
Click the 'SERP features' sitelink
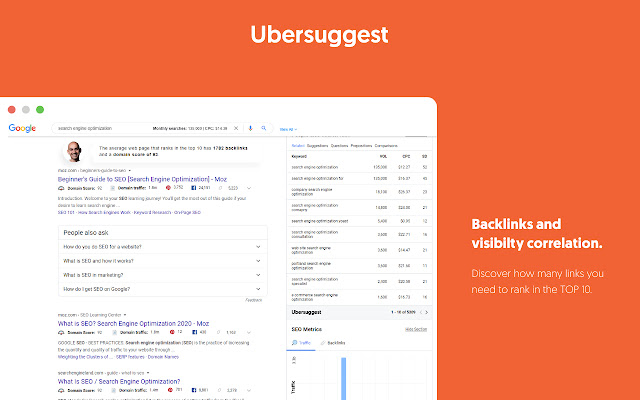click(x=130, y=357)
